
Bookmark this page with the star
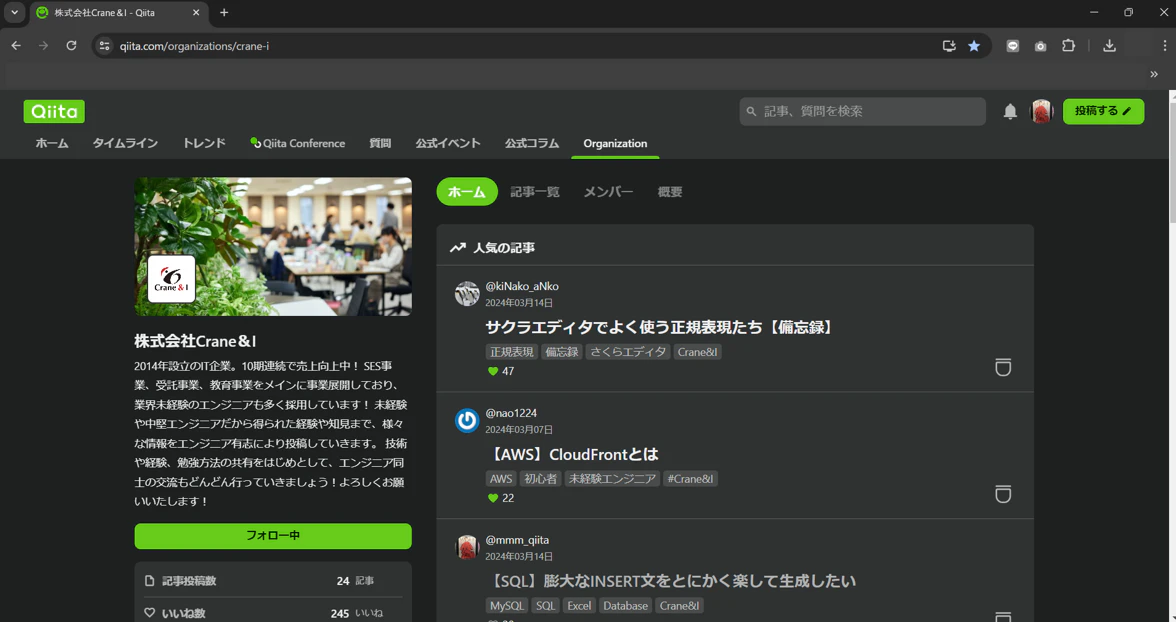[x=974, y=46]
